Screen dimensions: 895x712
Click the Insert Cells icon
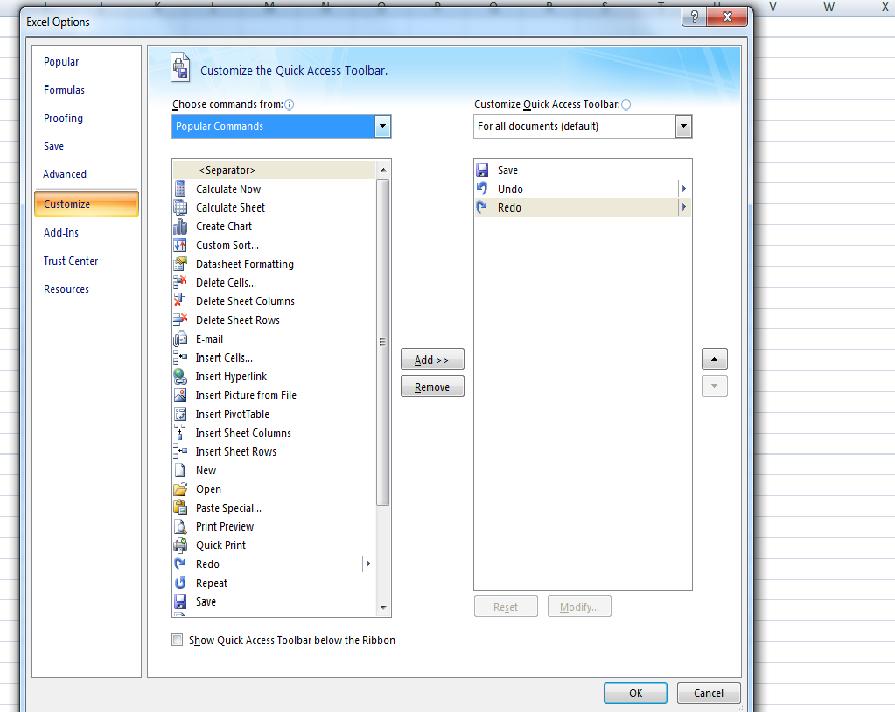(x=180, y=357)
